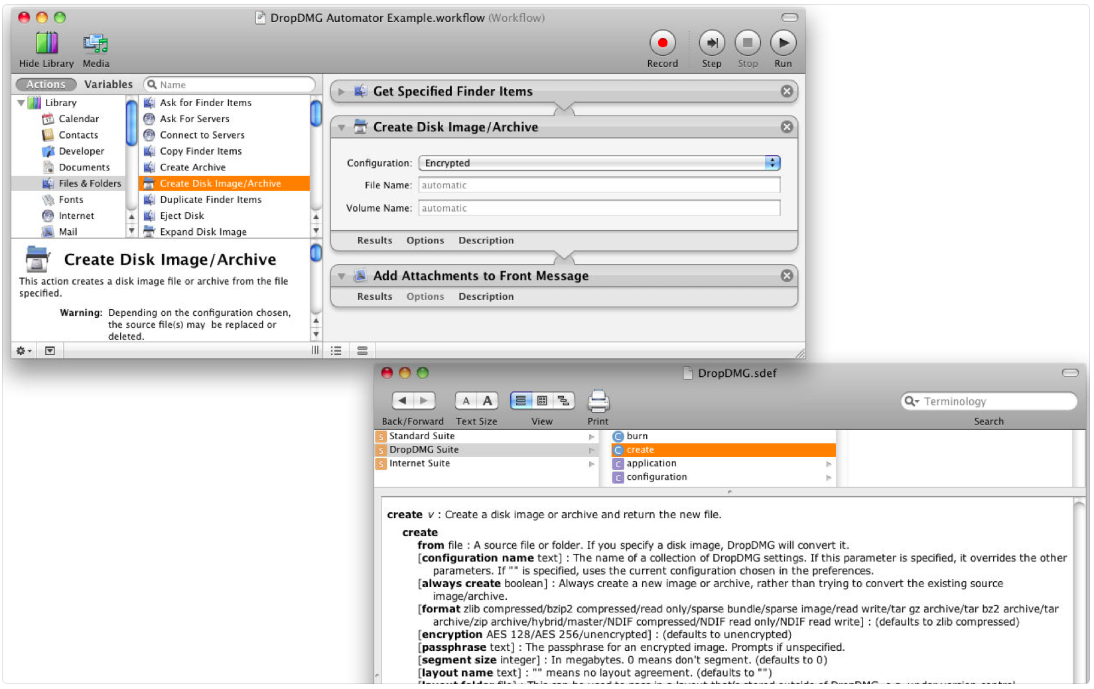Start recording with the Record button
The height and width of the screenshot is (689, 1094).
click(662, 43)
